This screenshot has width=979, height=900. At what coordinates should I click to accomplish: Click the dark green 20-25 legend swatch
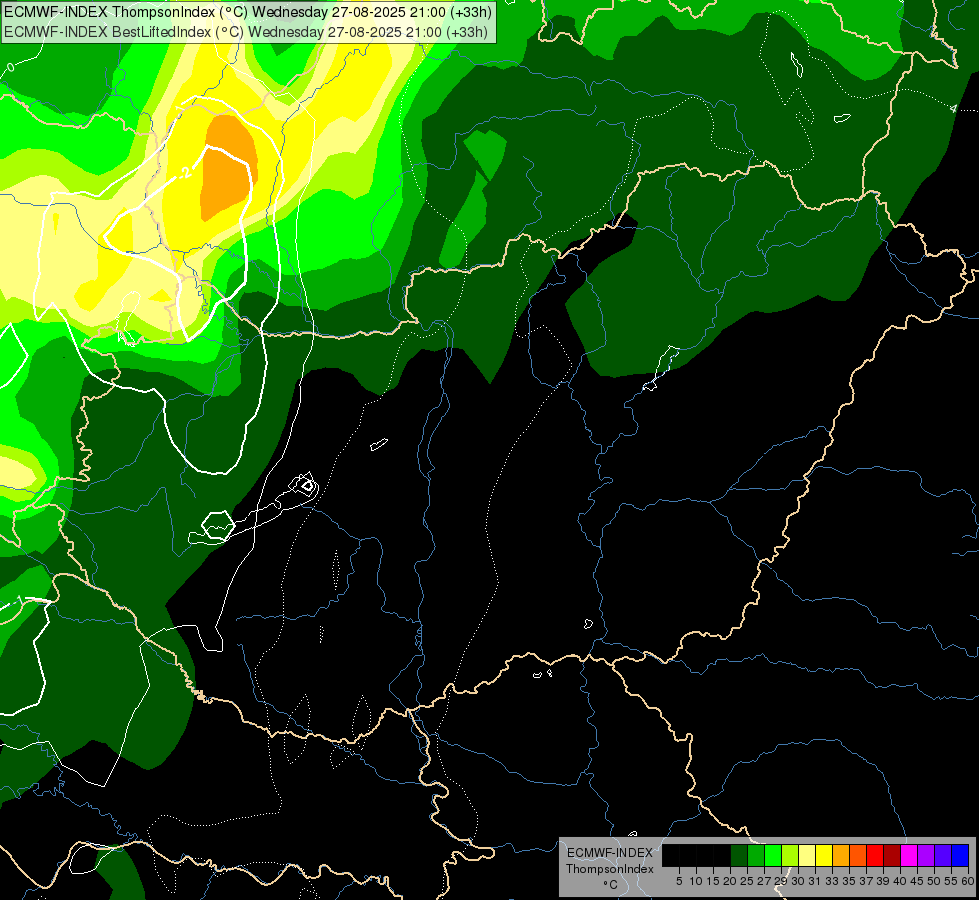point(739,855)
